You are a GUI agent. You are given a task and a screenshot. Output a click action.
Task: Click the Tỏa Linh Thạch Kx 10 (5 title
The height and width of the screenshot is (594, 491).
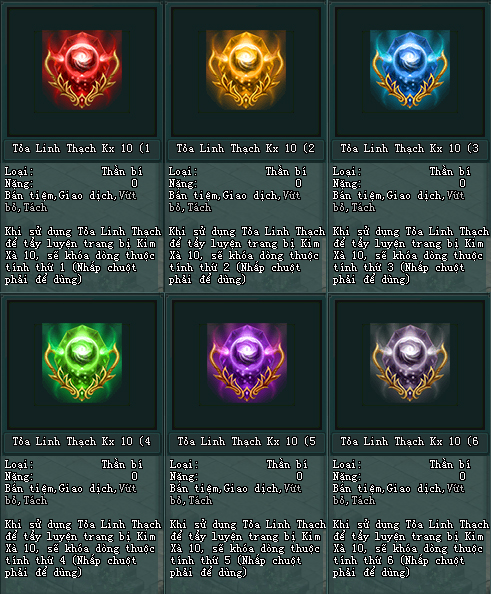[246, 442]
